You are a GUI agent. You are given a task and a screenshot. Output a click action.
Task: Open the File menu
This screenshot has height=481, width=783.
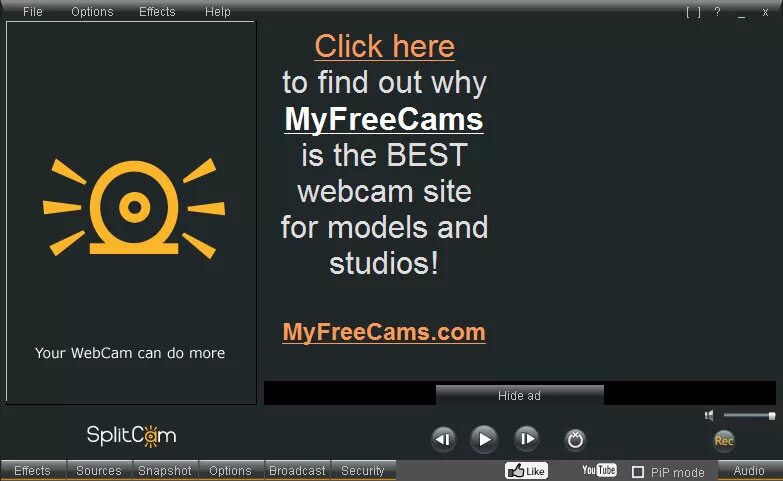tap(32, 11)
